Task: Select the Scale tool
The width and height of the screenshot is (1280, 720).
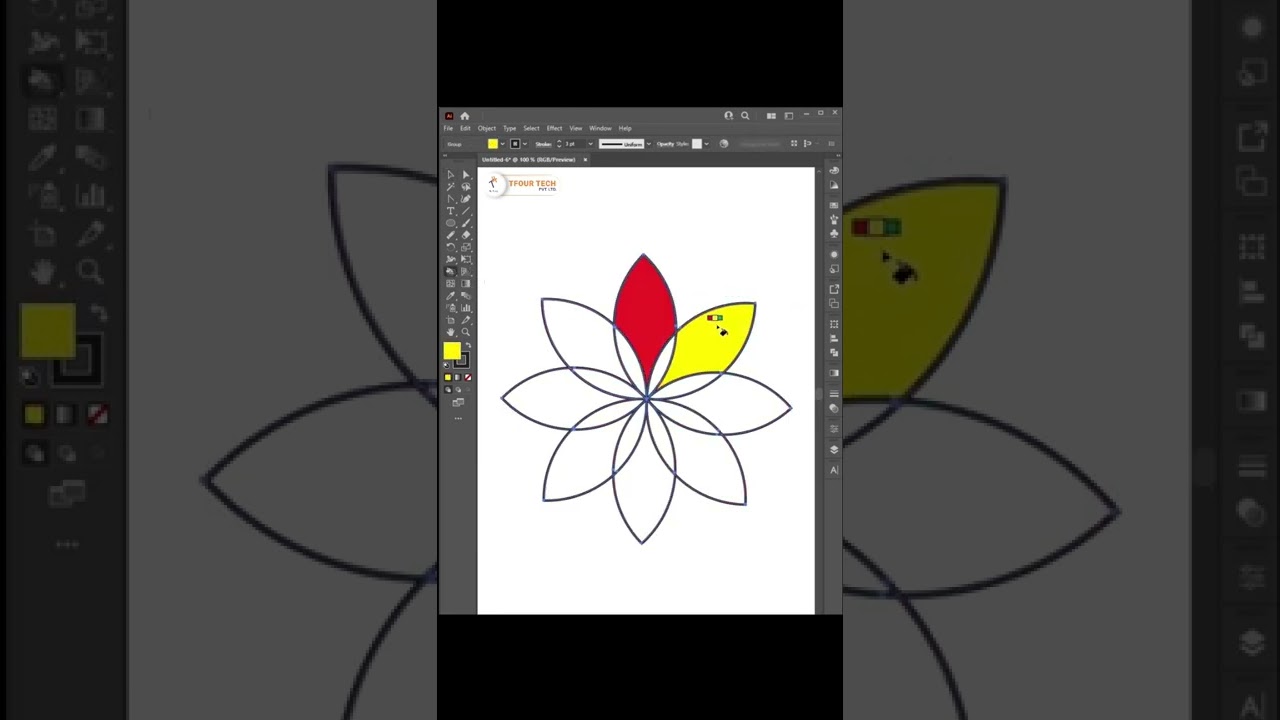Action: 466,247
